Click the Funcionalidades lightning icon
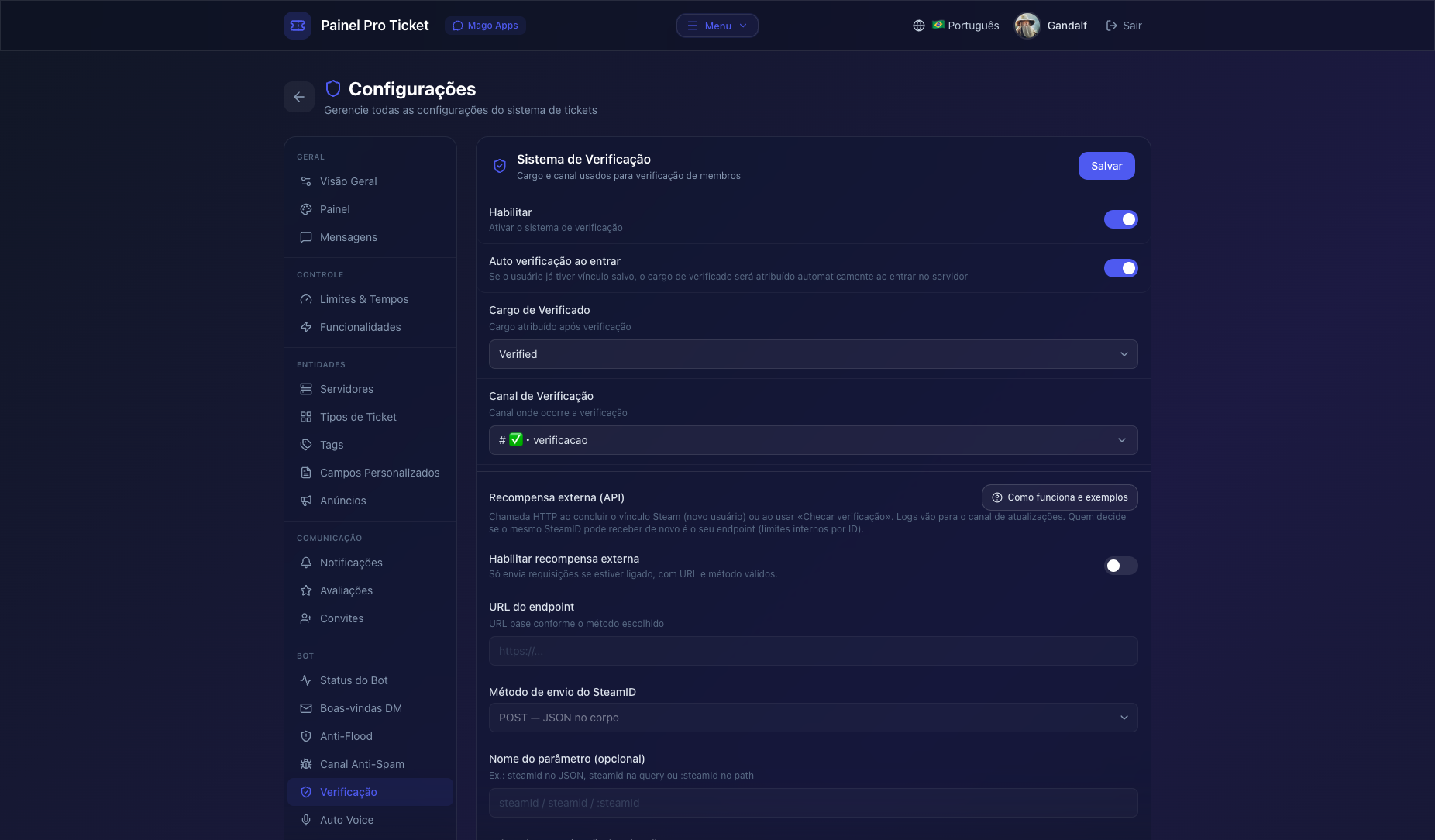This screenshot has height=840, width=1435. pyautogui.click(x=306, y=327)
